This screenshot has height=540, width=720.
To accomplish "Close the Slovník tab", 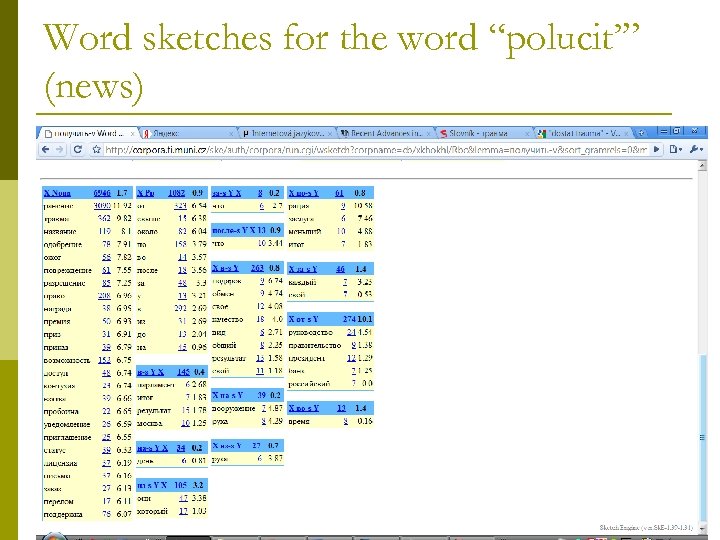I will click(x=527, y=134).
